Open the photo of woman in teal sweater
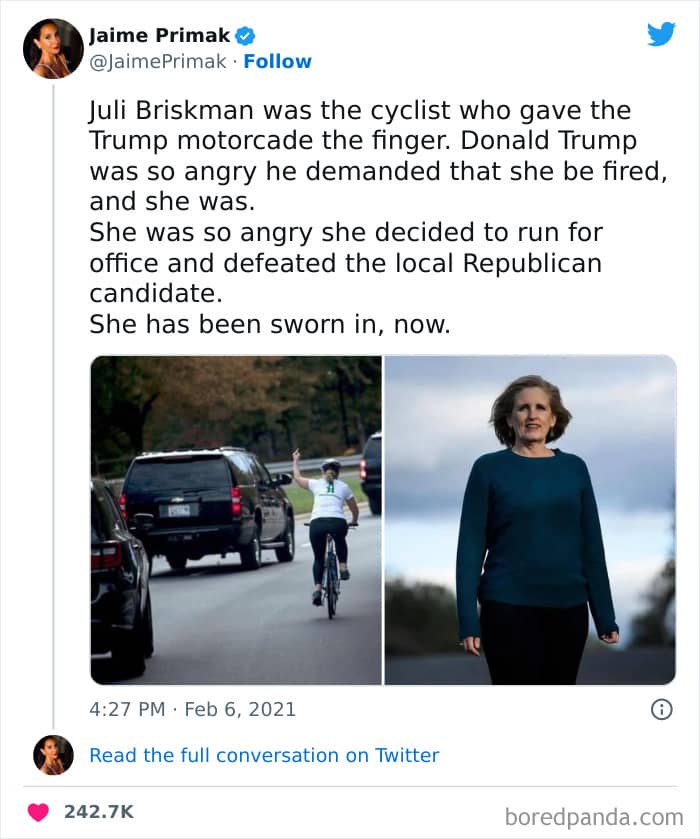Viewport: 700px width, 839px height. pos(530,520)
